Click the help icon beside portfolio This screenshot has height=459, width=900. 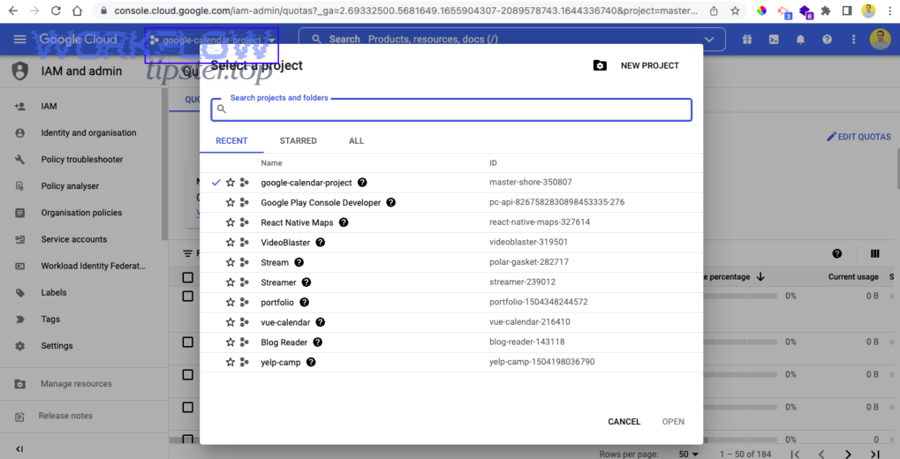[304, 302]
